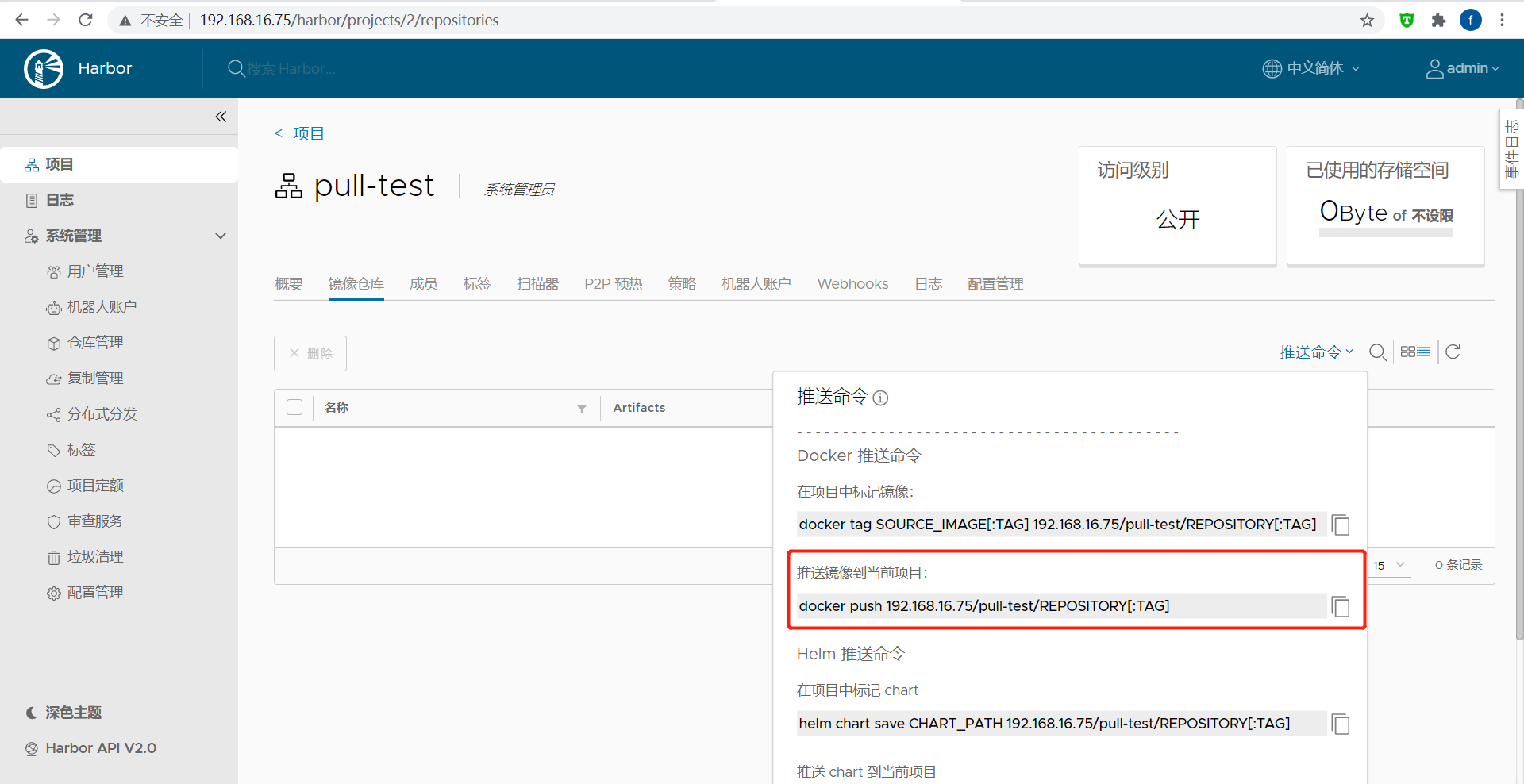Click the 删除 button
Image resolution: width=1524 pixels, height=784 pixels.
click(x=310, y=353)
